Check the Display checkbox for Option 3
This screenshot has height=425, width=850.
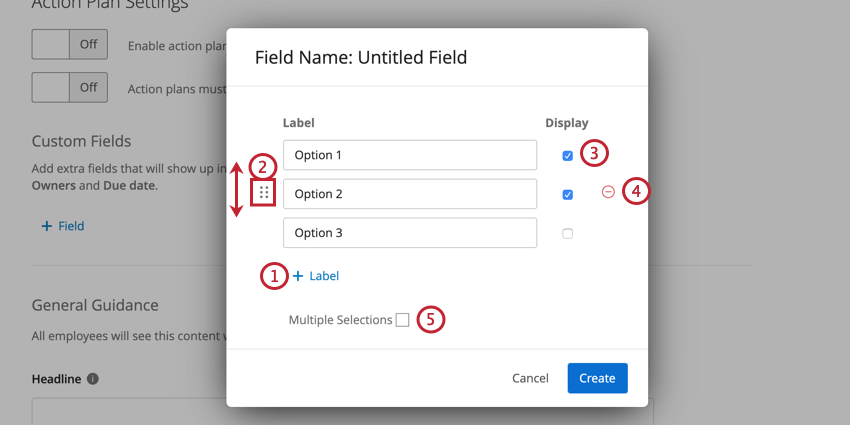(x=568, y=233)
